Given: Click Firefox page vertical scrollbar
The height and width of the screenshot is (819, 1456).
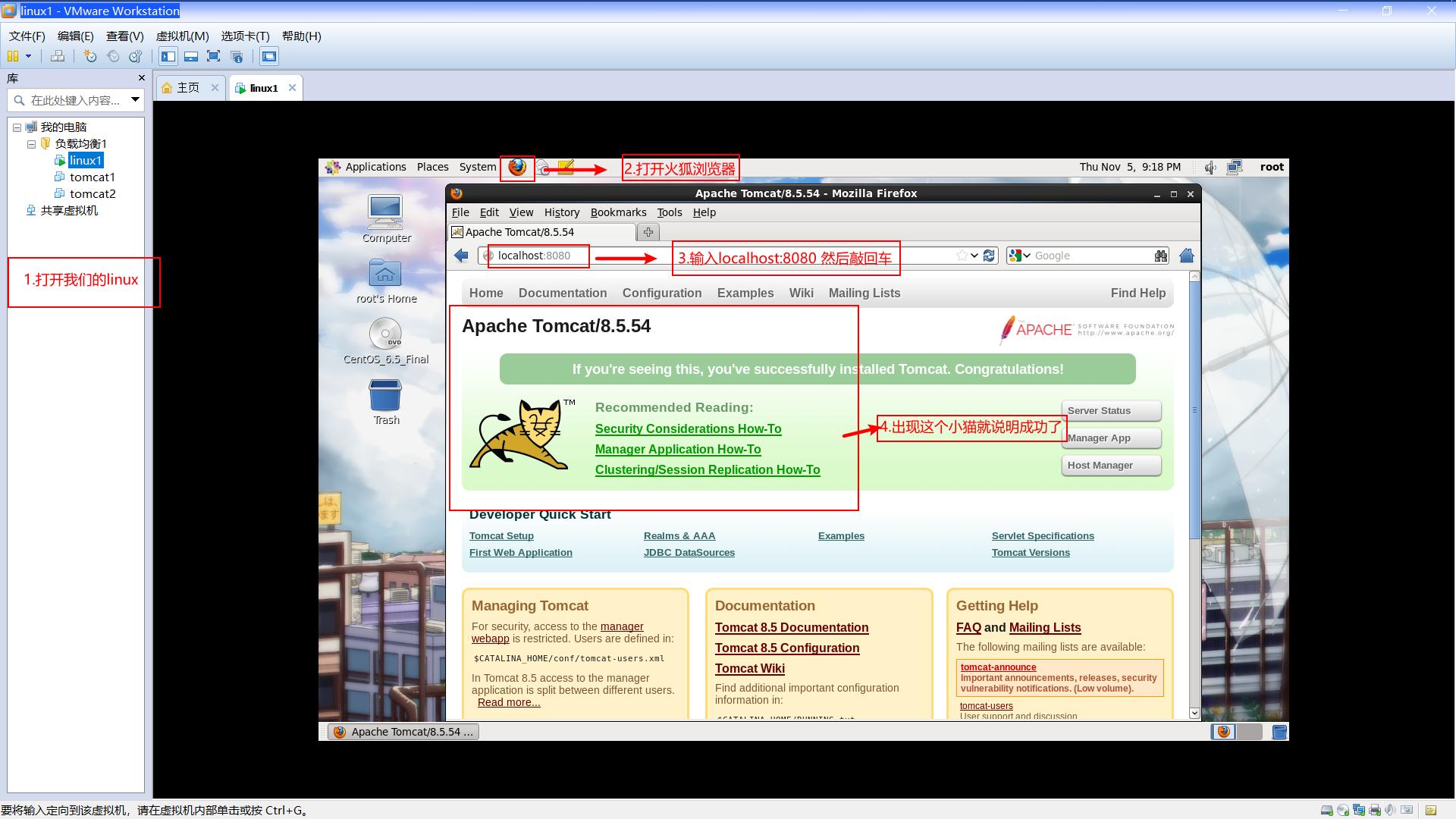Looking at the screenshot, I should coord(1194,409).
